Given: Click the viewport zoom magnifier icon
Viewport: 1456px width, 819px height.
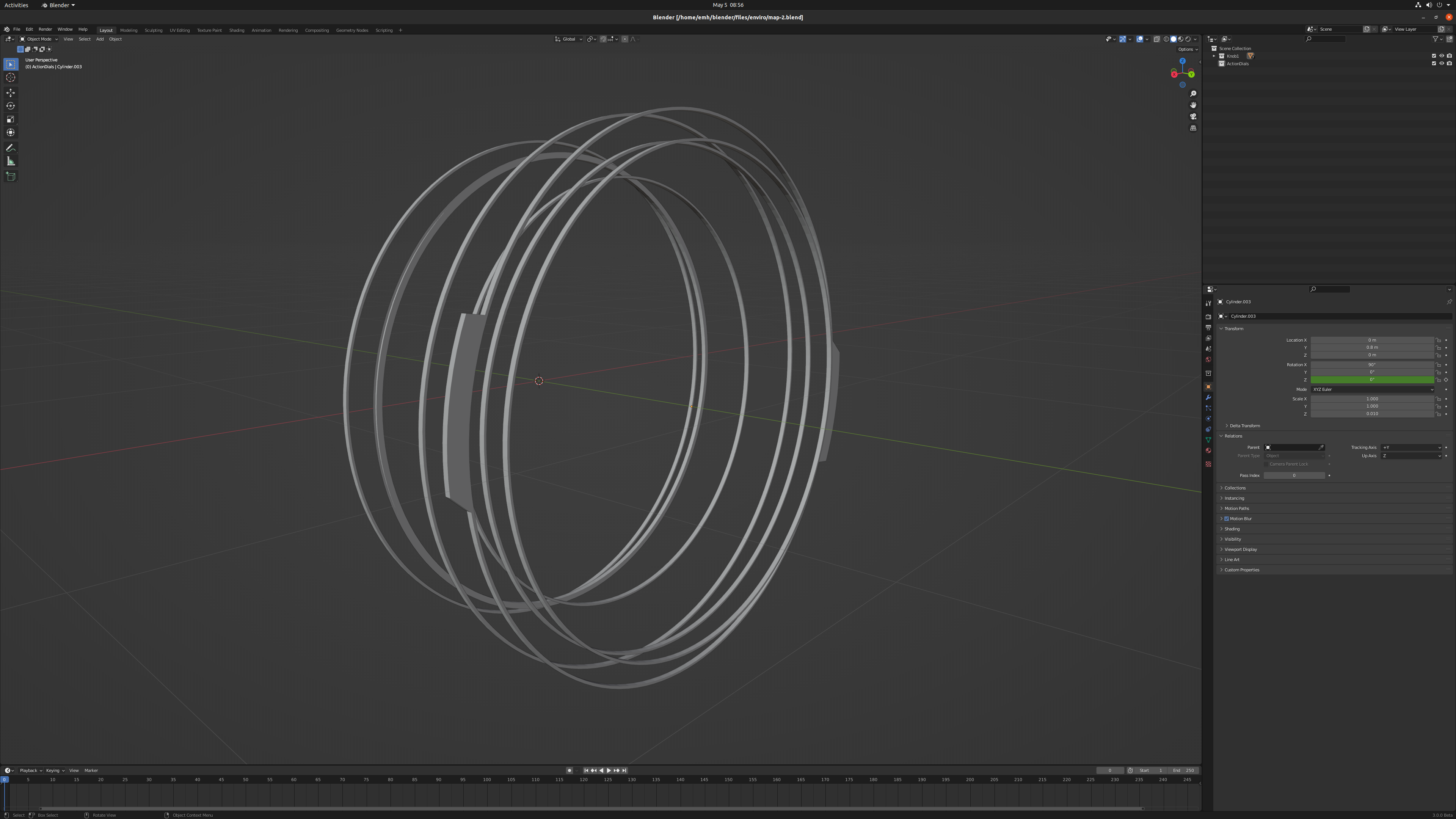Looking at the screenshot, I should pyautogui.click(x=1193, y=94).
